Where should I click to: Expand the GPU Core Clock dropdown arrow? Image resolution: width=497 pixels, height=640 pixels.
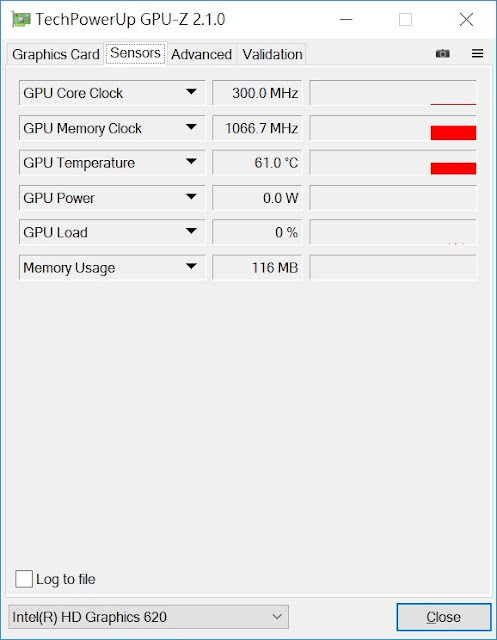[x=191, y=92]
